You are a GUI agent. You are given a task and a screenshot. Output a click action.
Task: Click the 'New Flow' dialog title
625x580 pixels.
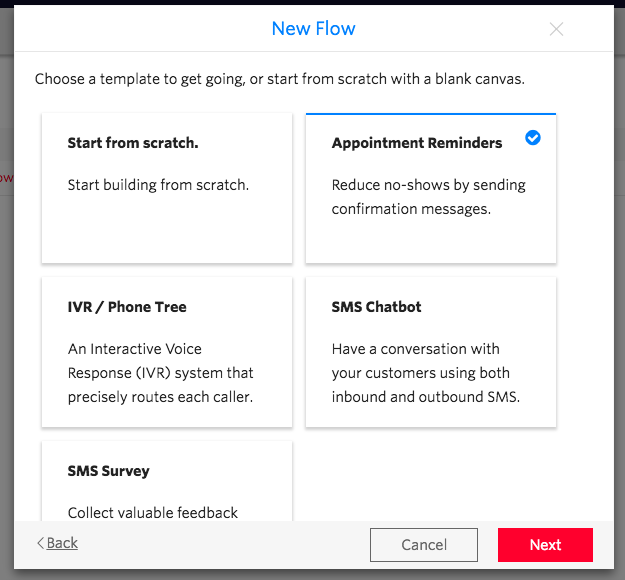point(313,29)
